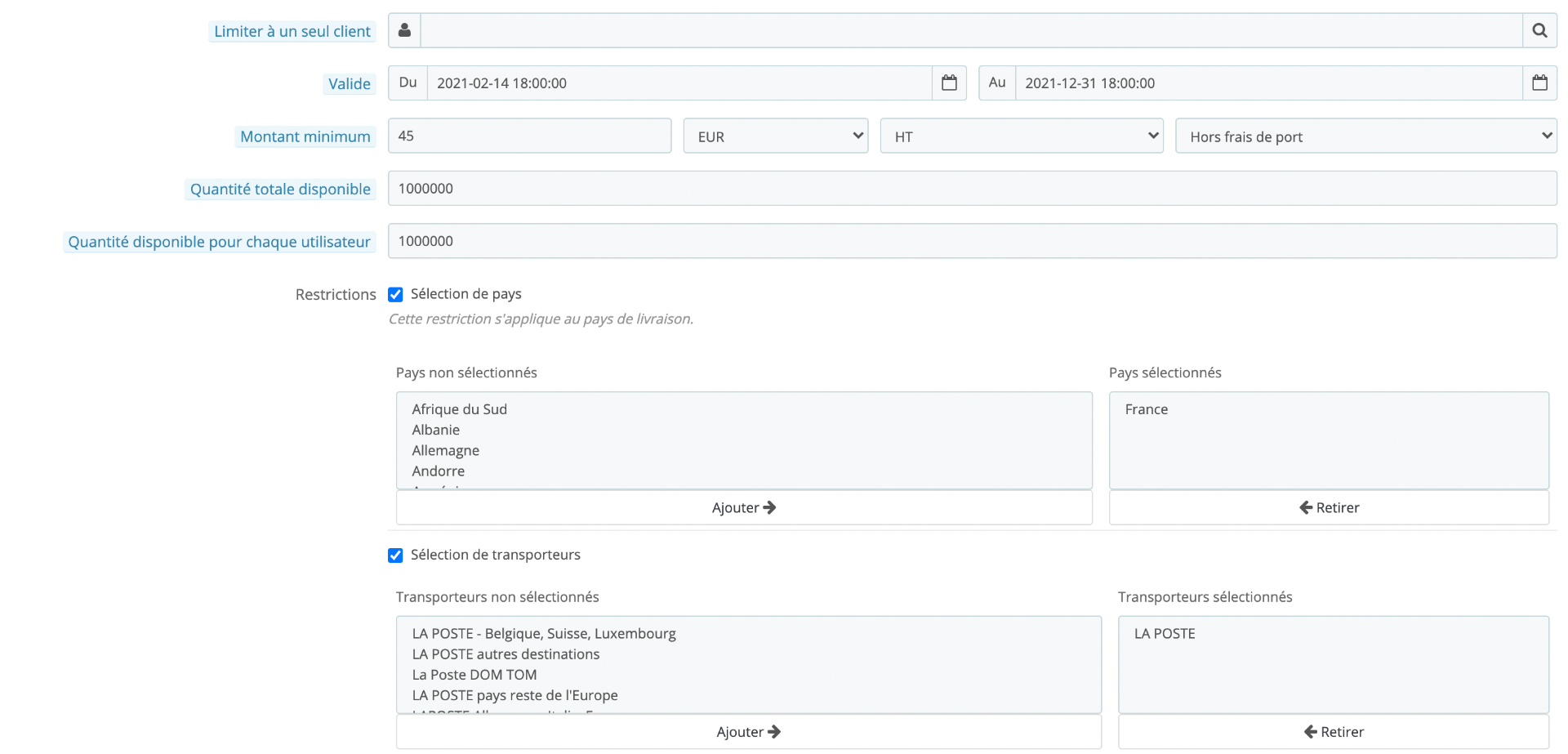Focus the Quantité totale disponible field

(972, 189)
